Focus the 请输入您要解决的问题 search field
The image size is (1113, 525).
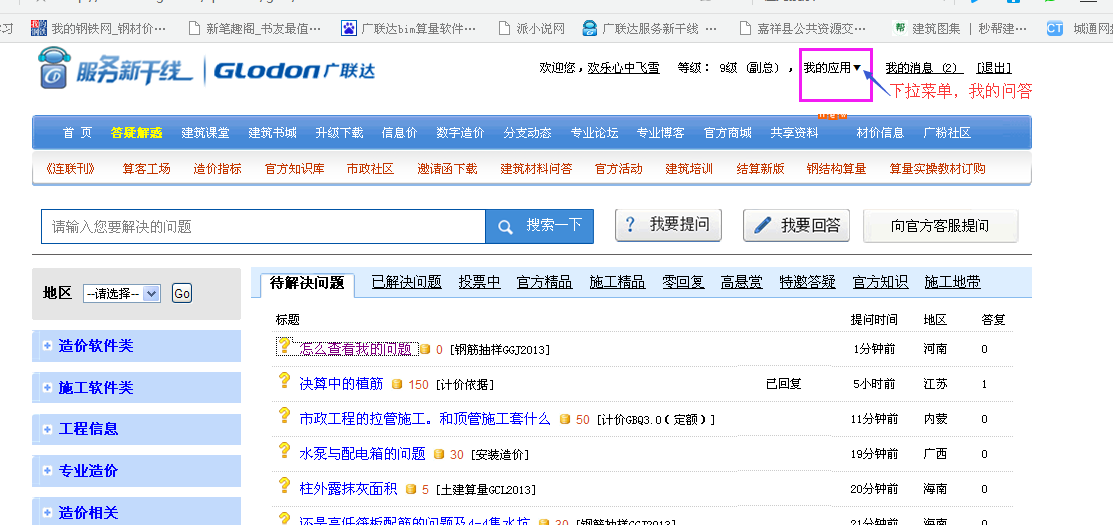[263, 226]
